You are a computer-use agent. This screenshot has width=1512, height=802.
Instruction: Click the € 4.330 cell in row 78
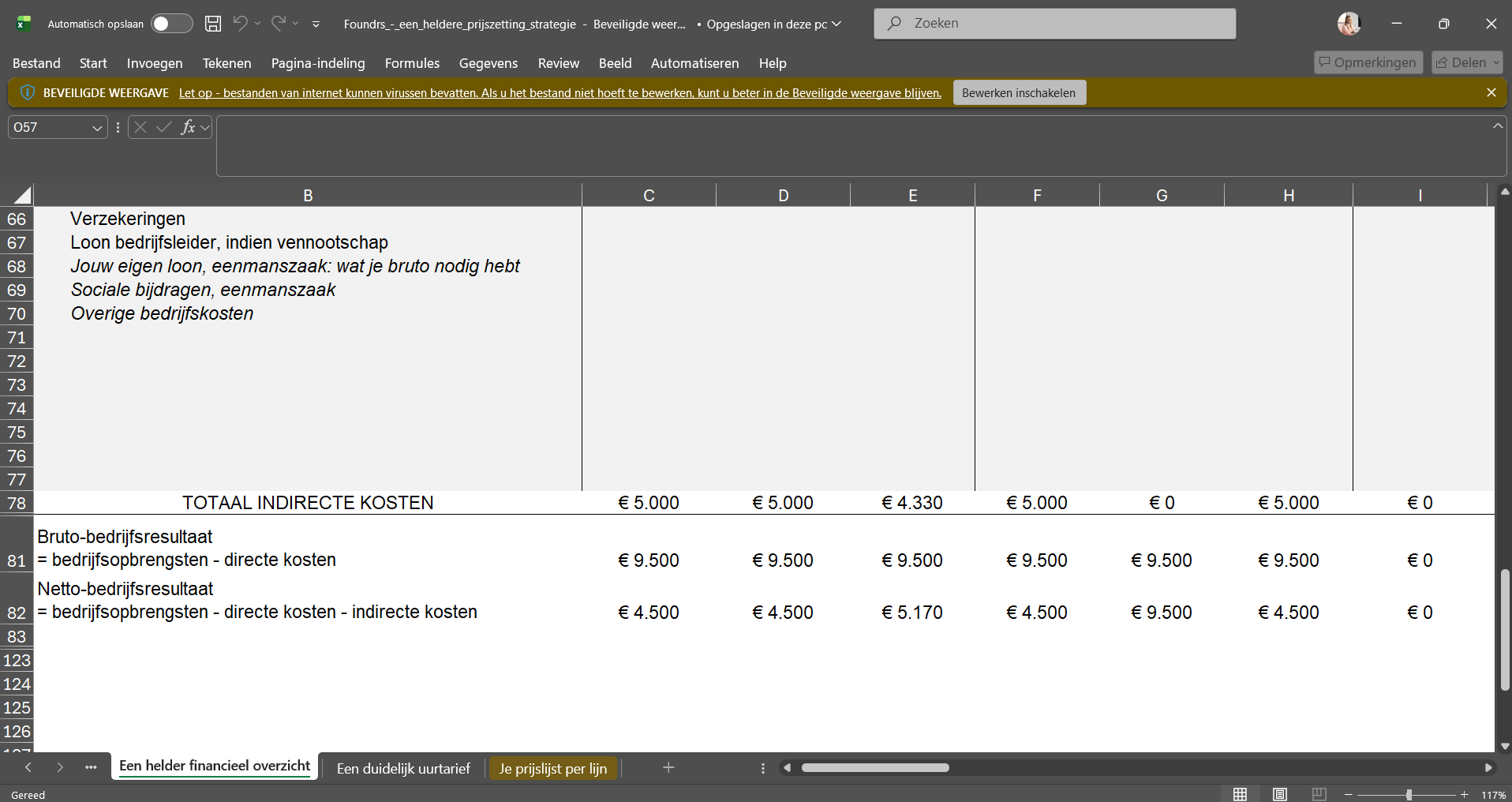pyautogui.click(x=912, y=503)
